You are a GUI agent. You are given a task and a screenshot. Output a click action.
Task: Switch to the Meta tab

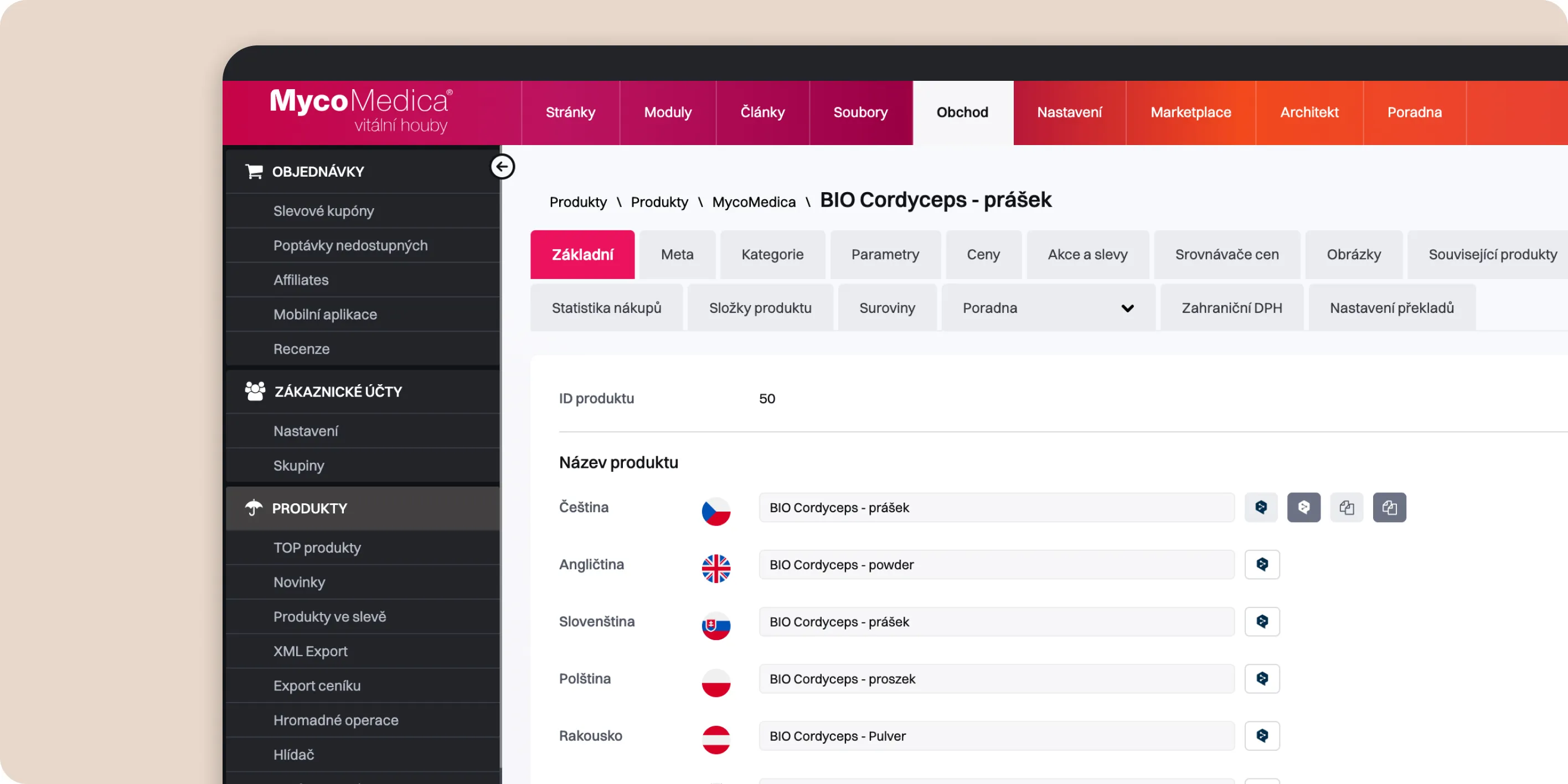coord(677,255)
